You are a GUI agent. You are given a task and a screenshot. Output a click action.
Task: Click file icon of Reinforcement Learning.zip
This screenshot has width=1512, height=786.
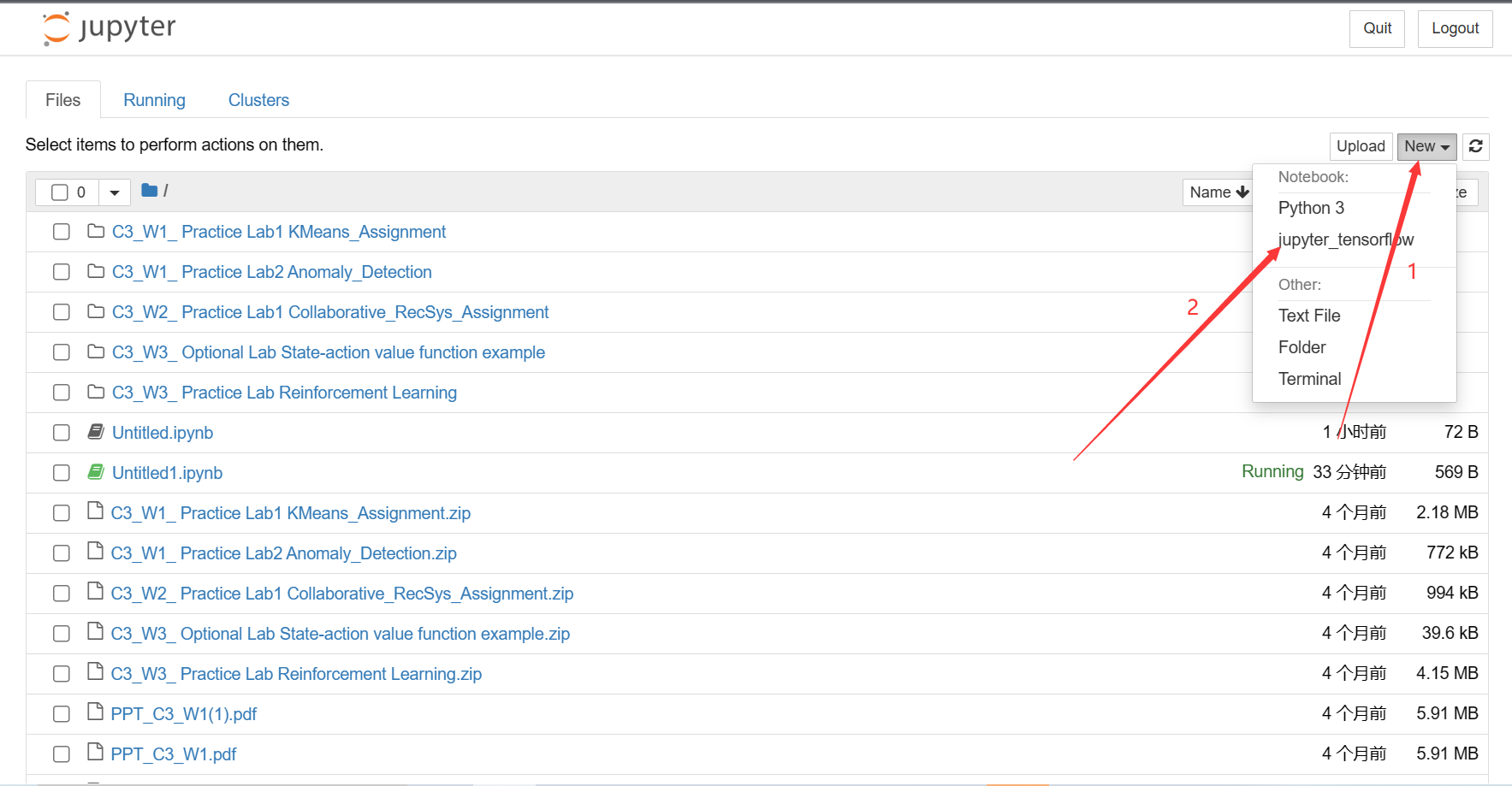(x=95, y=672)
